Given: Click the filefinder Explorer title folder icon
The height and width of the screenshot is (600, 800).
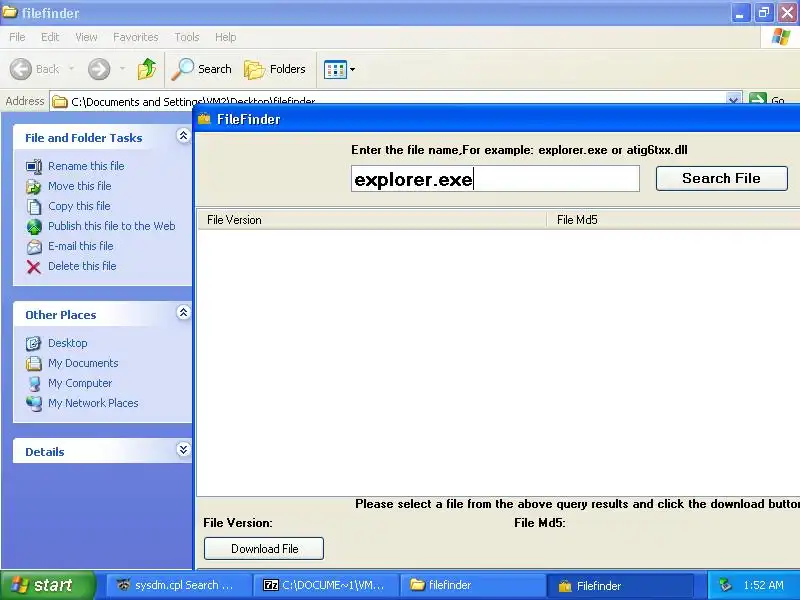Looking at the screenshot, I should click(10, 12).
